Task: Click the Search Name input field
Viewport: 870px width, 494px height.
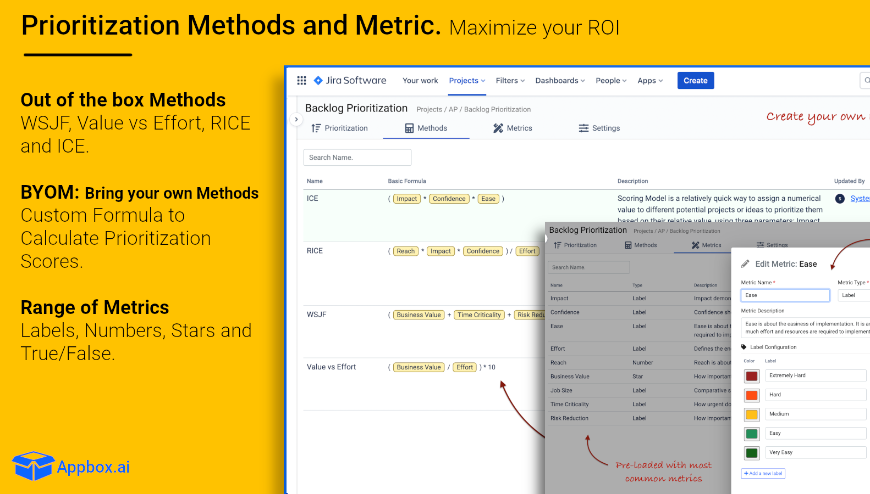Action: 357,158
